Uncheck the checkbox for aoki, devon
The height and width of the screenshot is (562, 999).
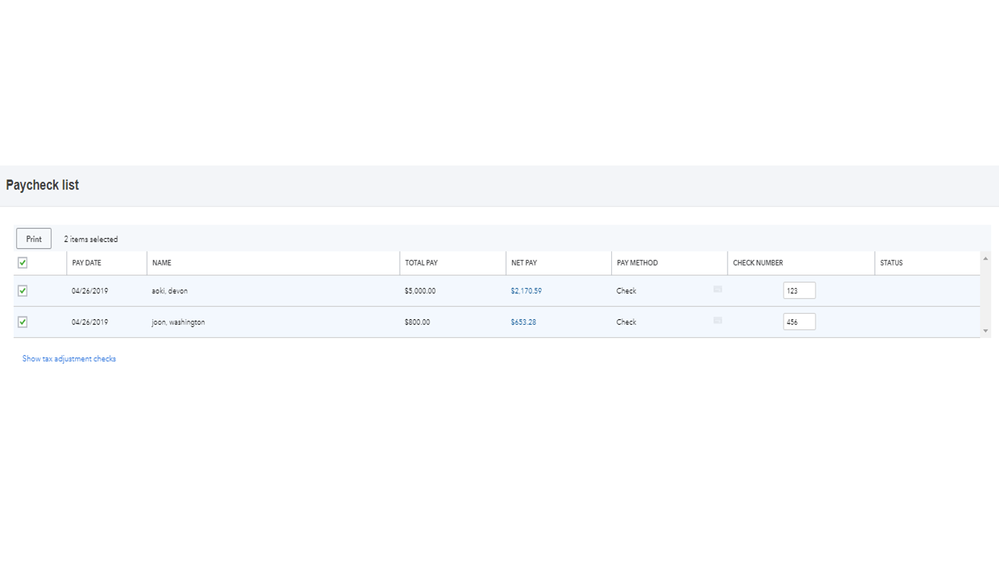point(23,291)
